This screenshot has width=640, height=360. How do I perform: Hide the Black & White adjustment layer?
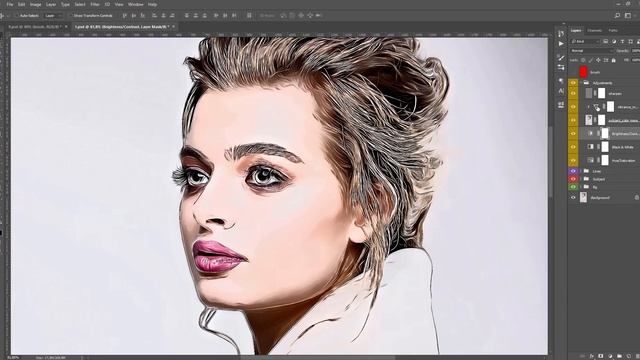[573, 147]
